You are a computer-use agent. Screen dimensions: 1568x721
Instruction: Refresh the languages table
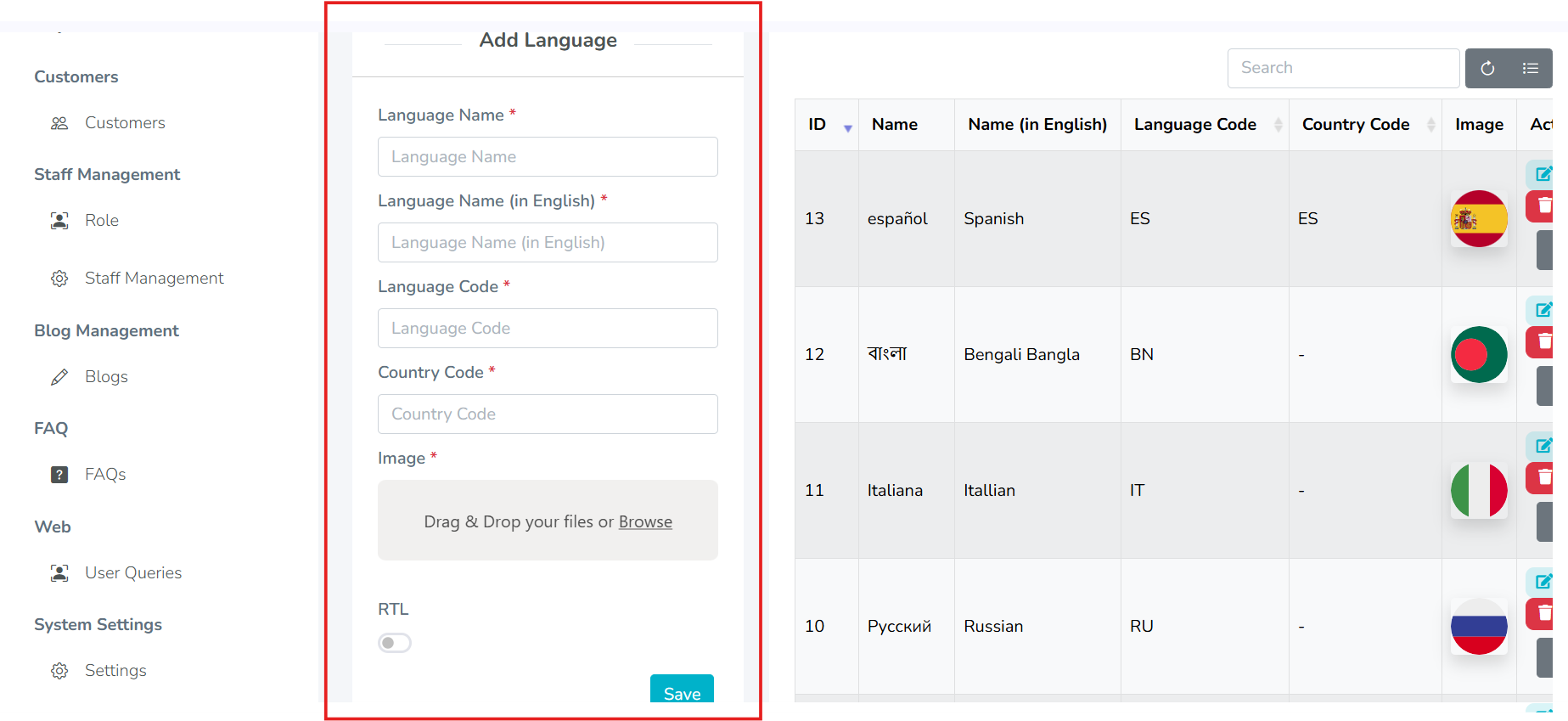[x=1487, y=68]
